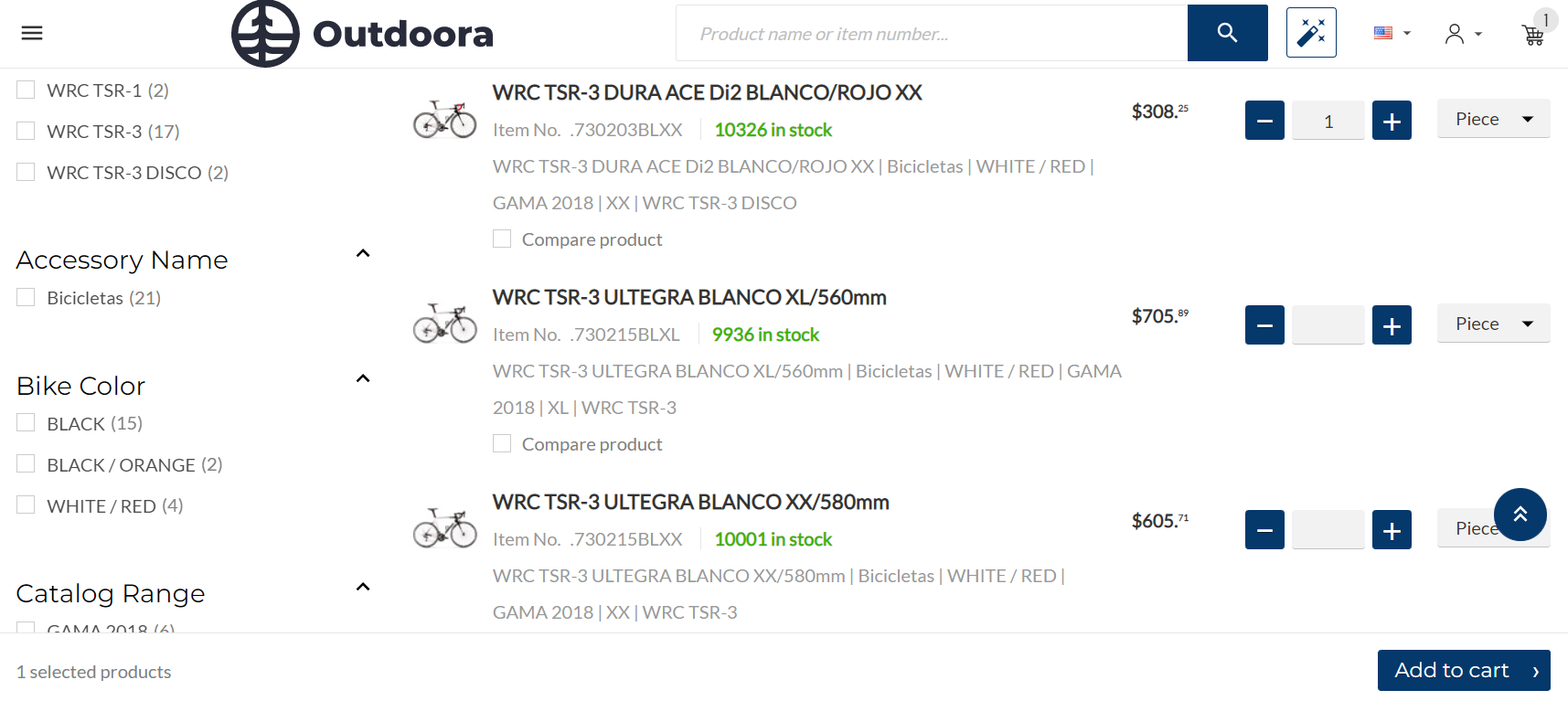Open WRC TSR-3 ULTEGRA BLANCO XX/580mm product link
The width and height of the screenshot is (1568, 701).
690,502
